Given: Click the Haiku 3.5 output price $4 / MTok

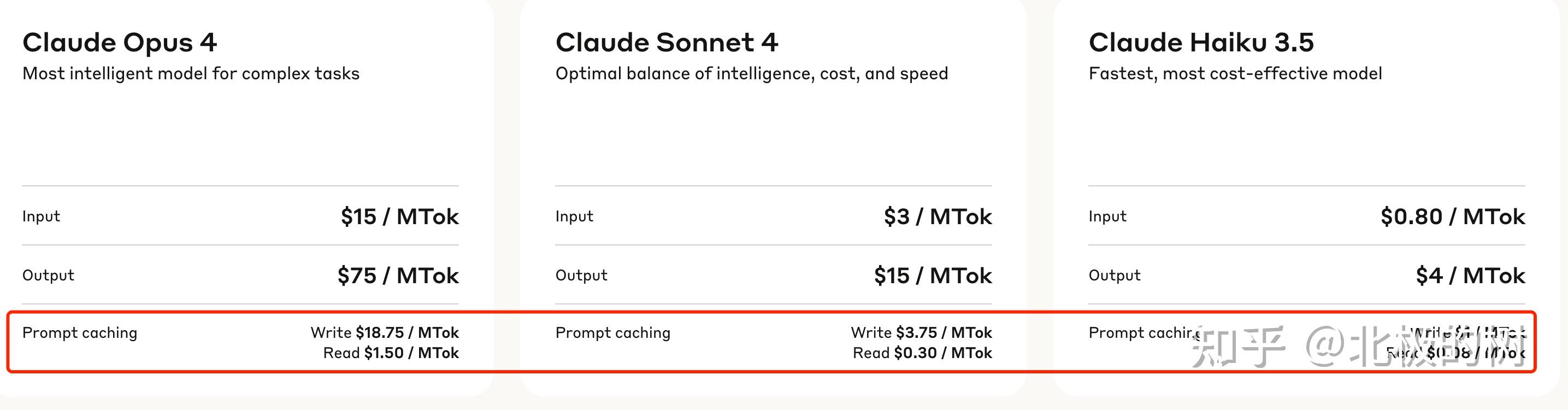Looking at the screenshot, I should pyautogui.click(x=1470, y=276).
